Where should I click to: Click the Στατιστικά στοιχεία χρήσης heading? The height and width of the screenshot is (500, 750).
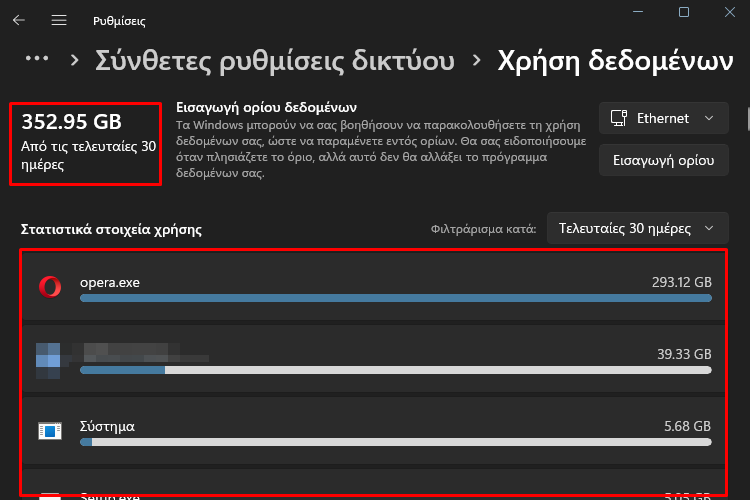click(111, 230)
